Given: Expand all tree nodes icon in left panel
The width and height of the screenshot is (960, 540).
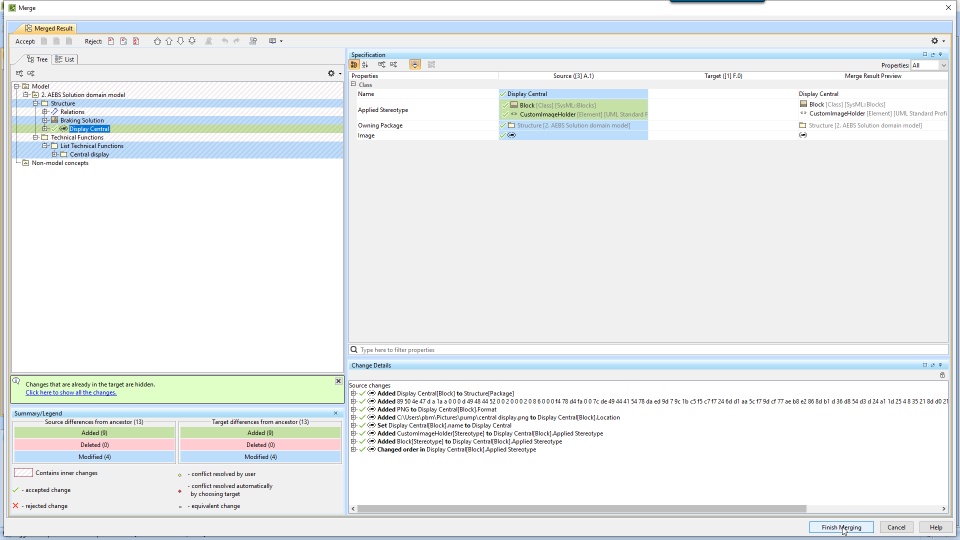Looking at the screenshot, I should point(20,73).
